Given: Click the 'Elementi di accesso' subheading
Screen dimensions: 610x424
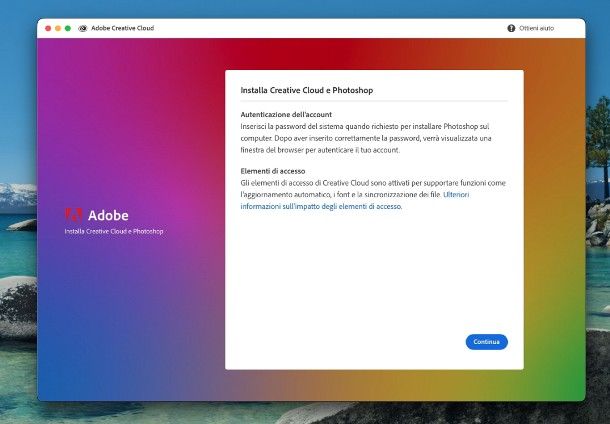Looking at the screenshot, I should pos(273,171).
